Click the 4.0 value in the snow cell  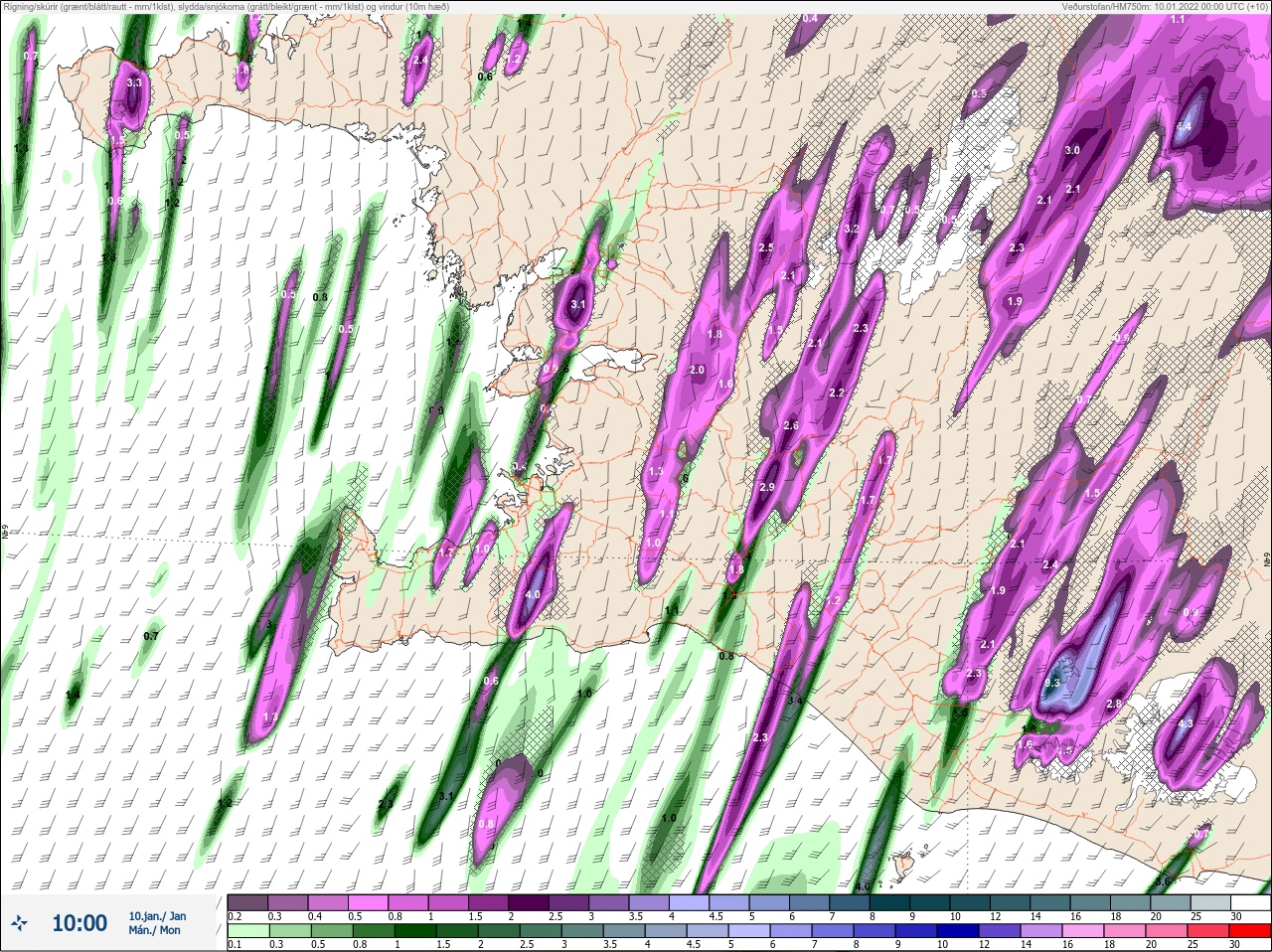tap(532, 595)
